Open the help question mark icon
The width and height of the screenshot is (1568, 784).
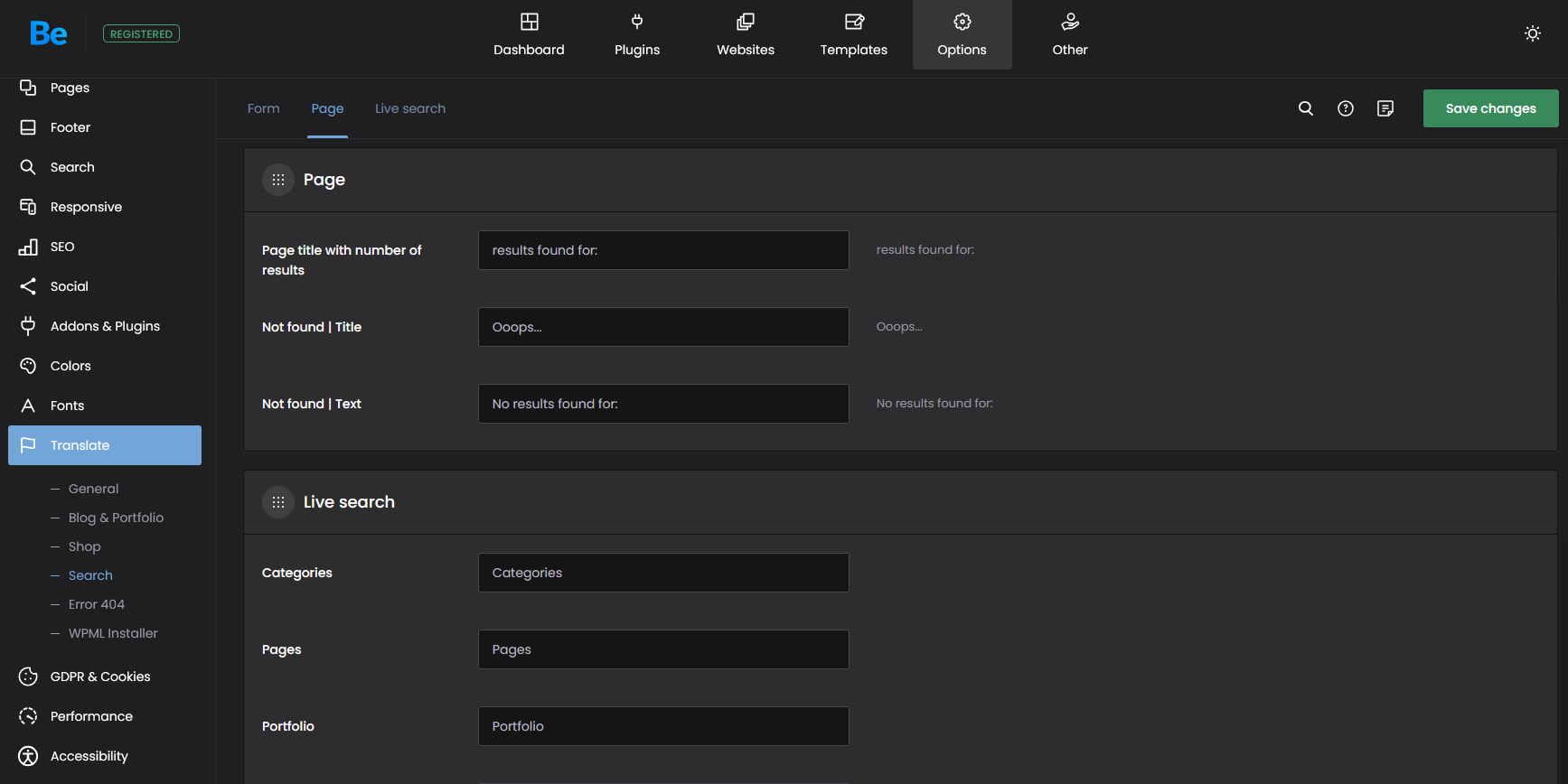[1346, 108]
